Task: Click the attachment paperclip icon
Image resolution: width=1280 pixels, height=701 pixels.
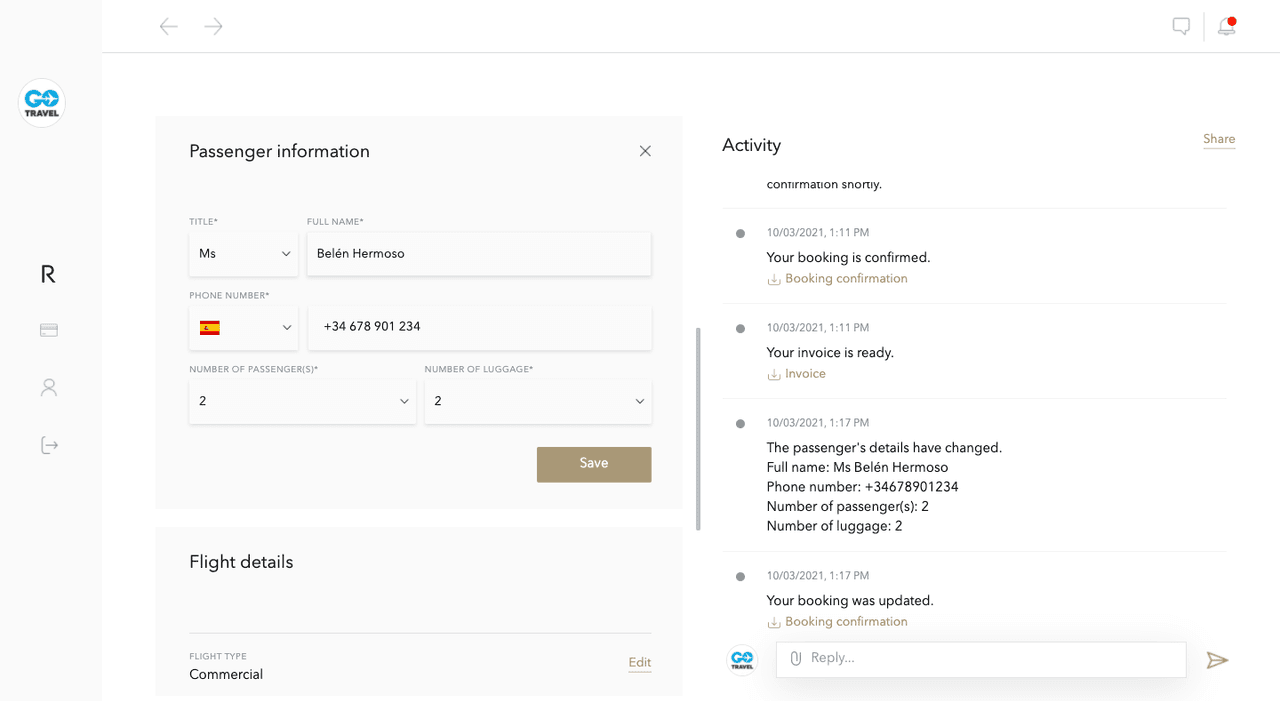Action: [x=796, y=658]
